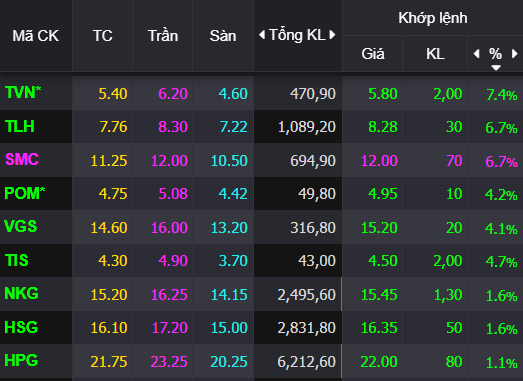Select TVN matched price 5.80
523x381 pixels.
pyautogui.click(x=383, y=94)
